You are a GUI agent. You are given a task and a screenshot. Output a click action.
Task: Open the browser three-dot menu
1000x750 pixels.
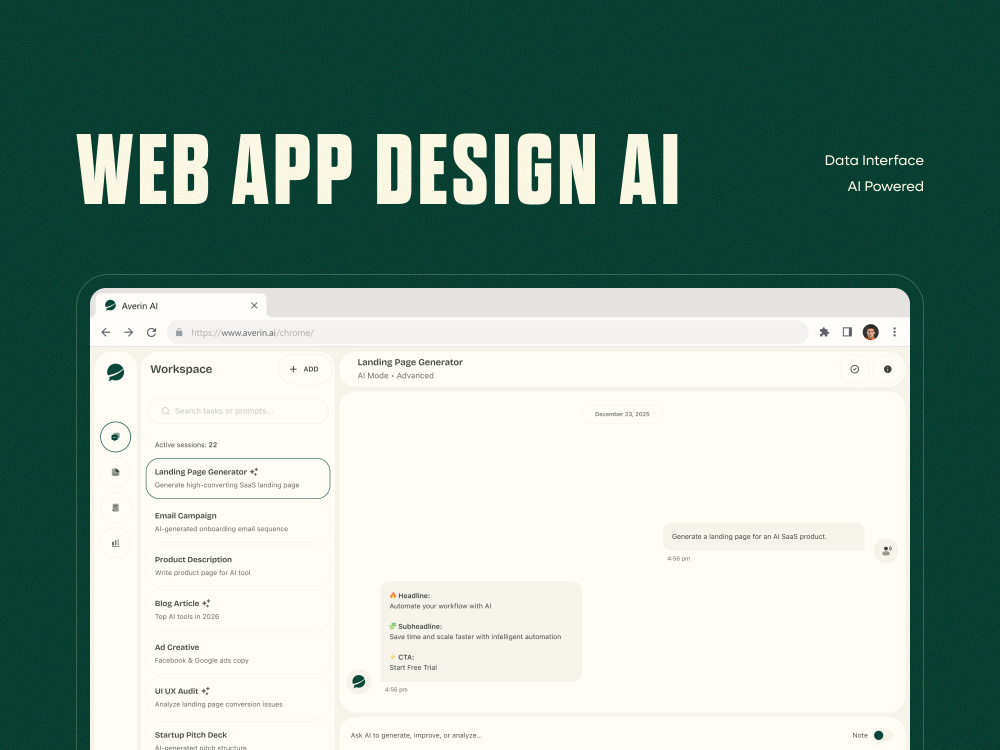coord(894,332)
